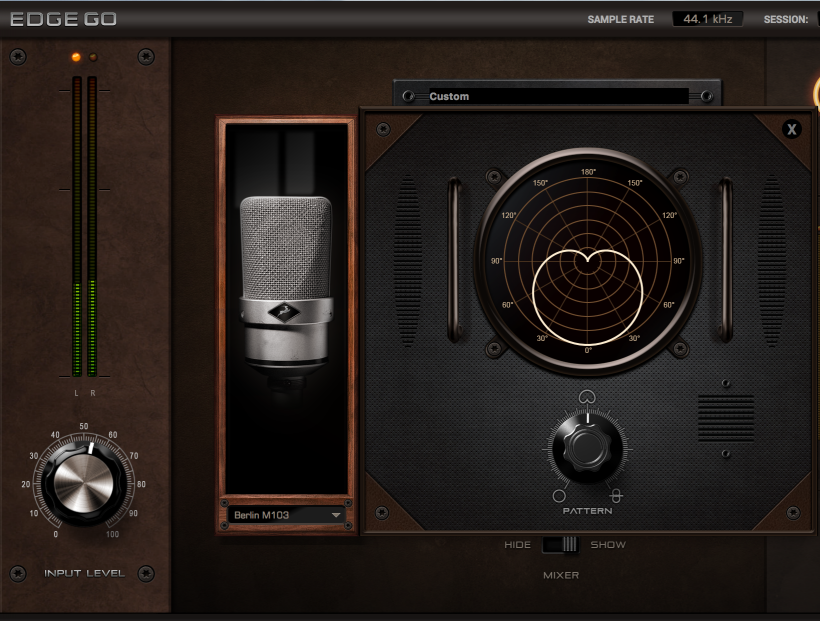820x621 pixels.
Task: Open the Berlin M103 microphone dropdown
Action: coord(287,515)
